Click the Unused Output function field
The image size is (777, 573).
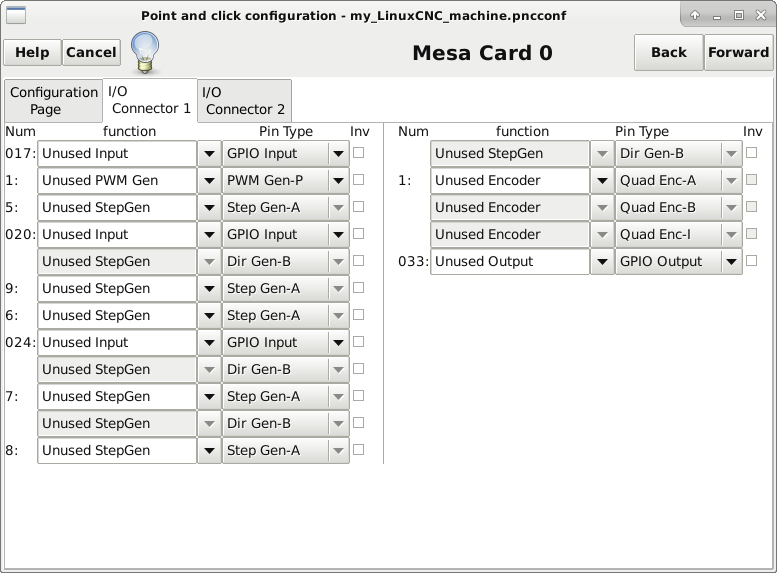tap(510, 262)
